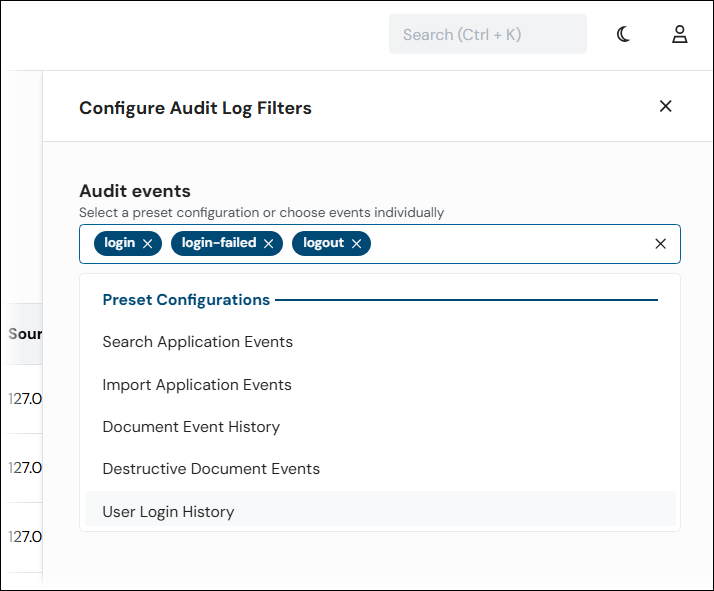This screenshot has width=714, height=591.
Task: Click the Search (Ctrl + K) field
Action: (x=488, y=34)
